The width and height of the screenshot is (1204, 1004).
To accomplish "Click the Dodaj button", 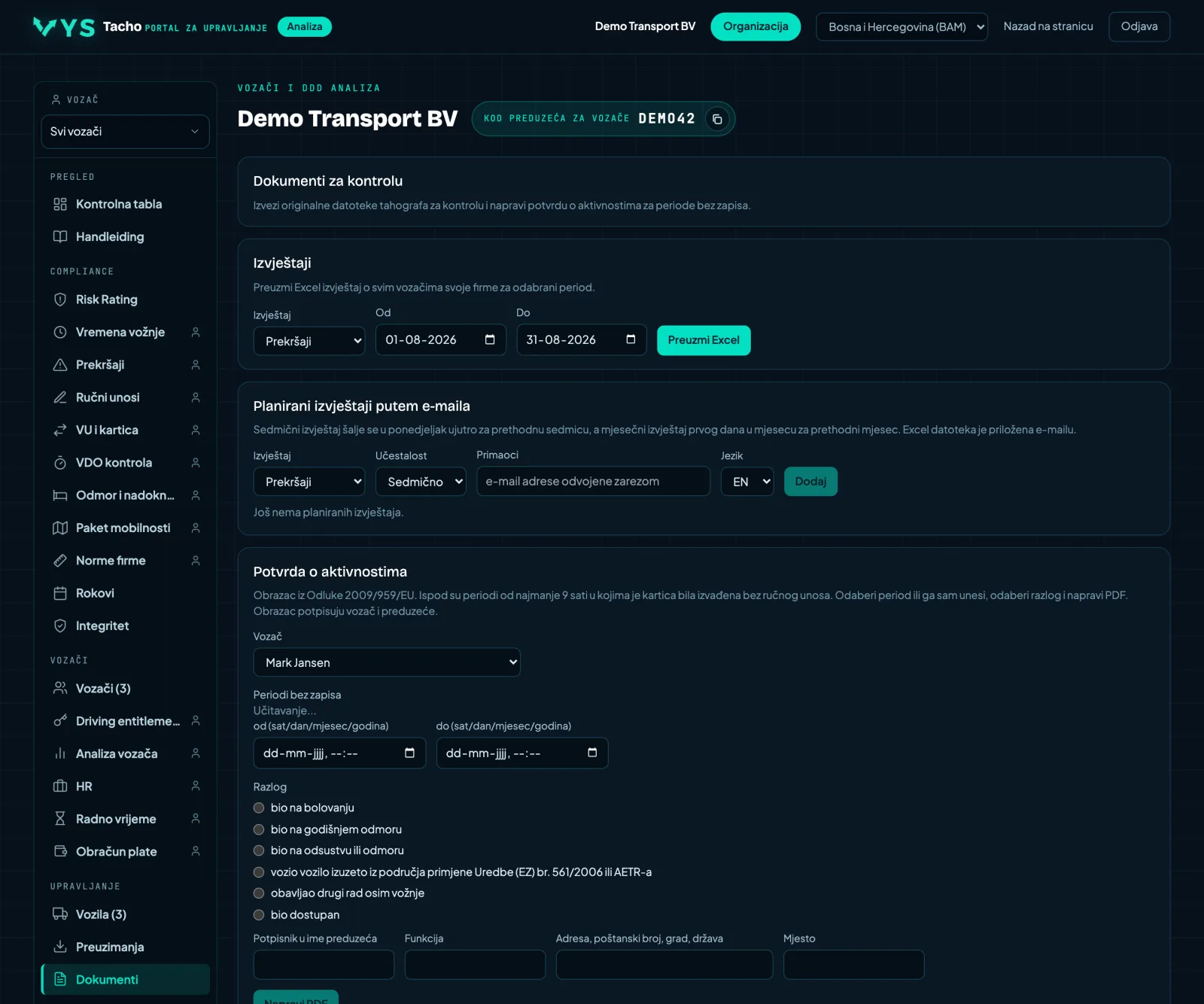I will tap(810, 482).
